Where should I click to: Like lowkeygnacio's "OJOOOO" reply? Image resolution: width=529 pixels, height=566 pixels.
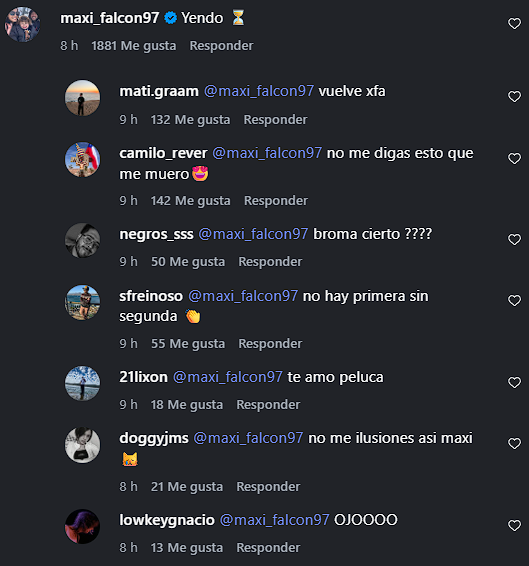[514, 525]
